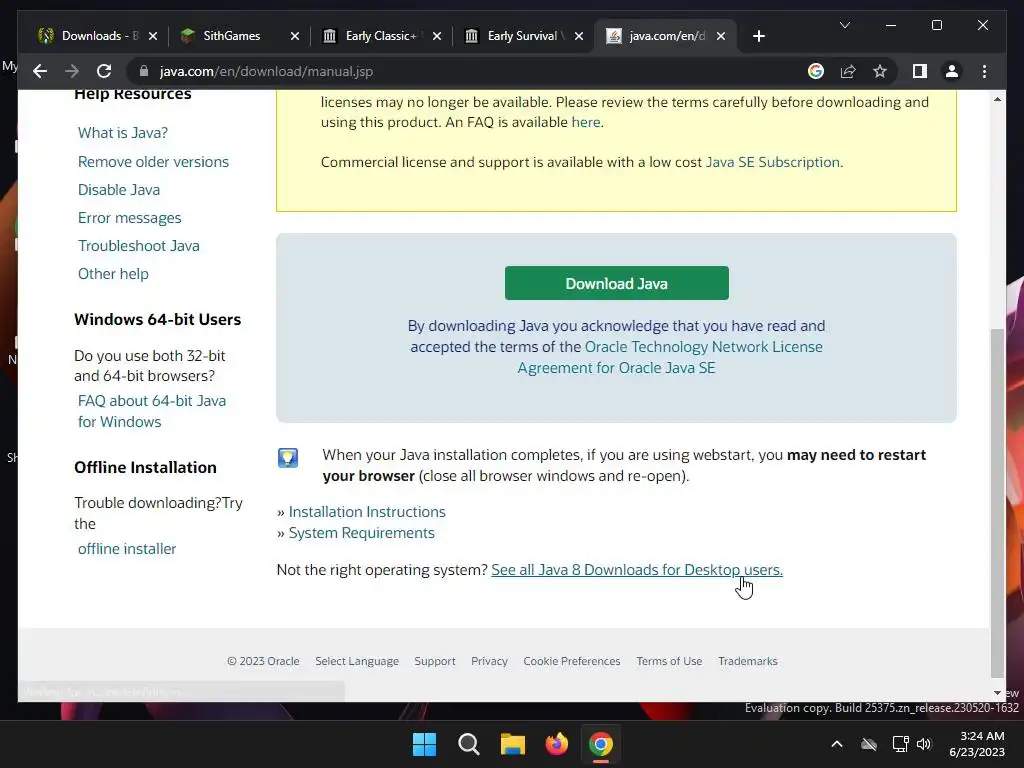Launch Firefox from the taskbar
The image size is (1024, 768).
[x=556, y=744]
